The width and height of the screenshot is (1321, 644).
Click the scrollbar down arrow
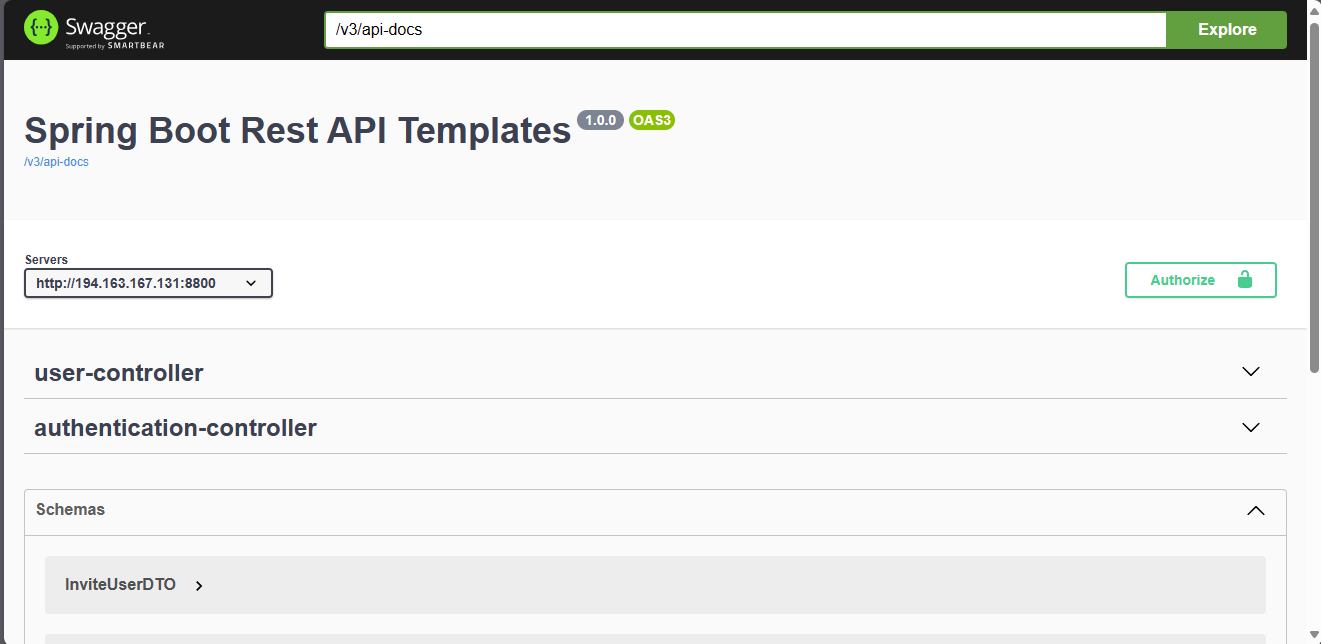coord(1314,635)
